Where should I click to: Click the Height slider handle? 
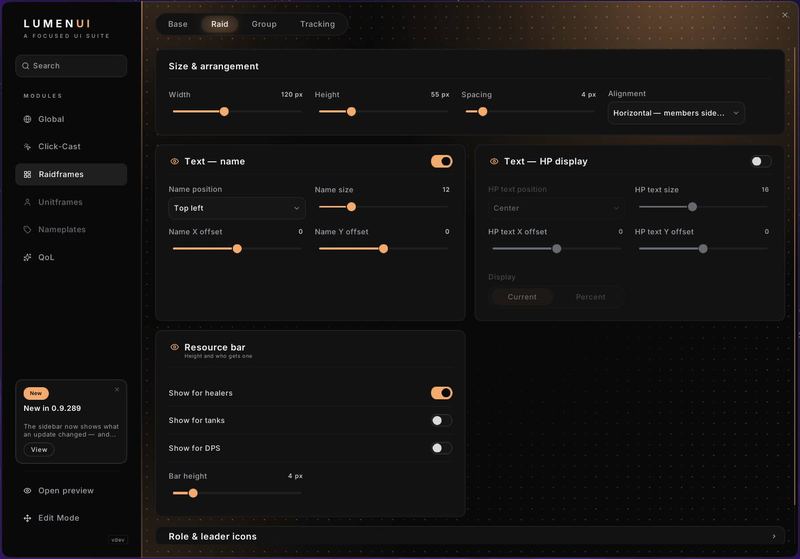coord(351,112)
